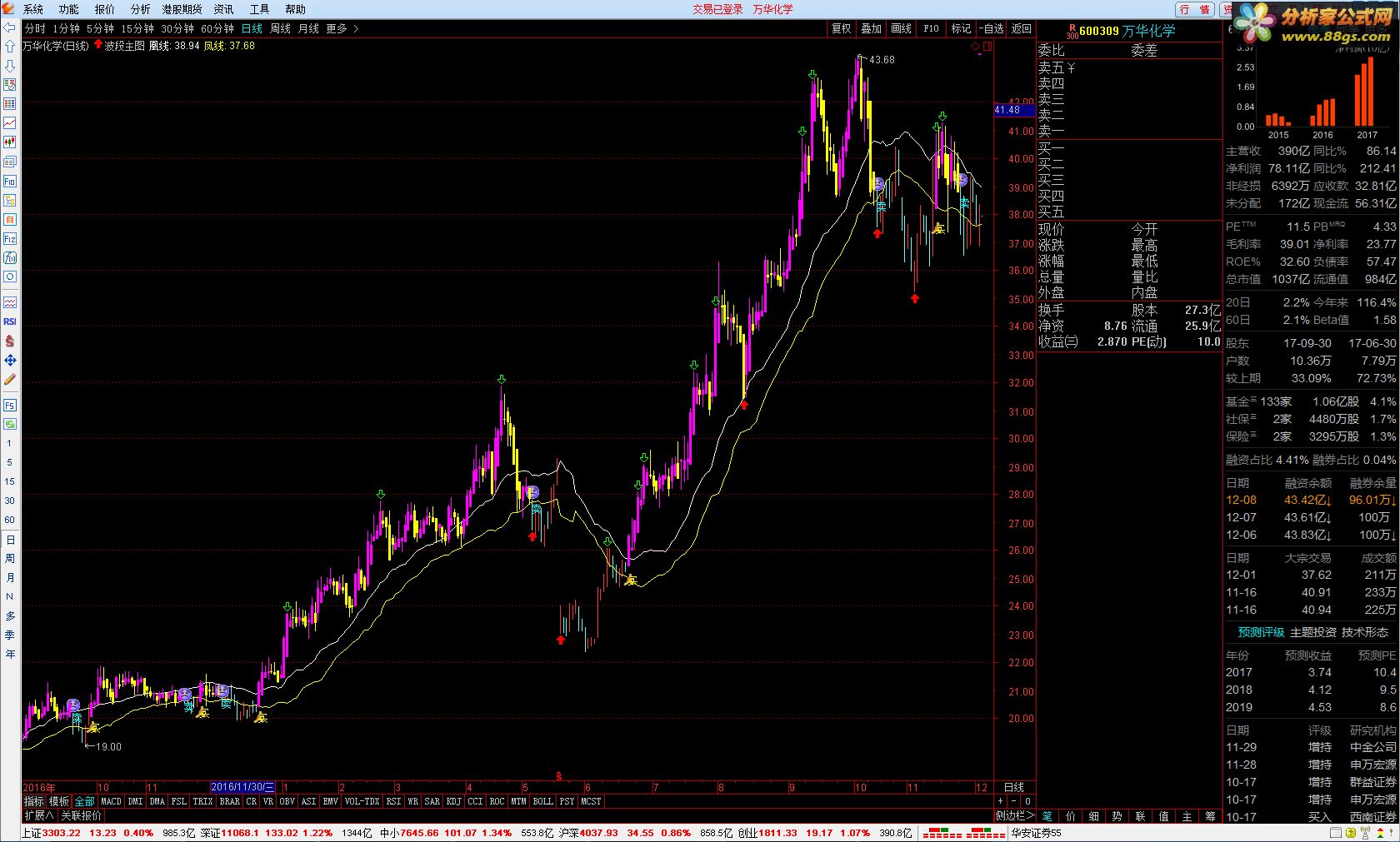Image resolution: width=1400 pixels, height=842 pixels.
Task: Select the 周线 period tab
Action: [x=280, y=28]
